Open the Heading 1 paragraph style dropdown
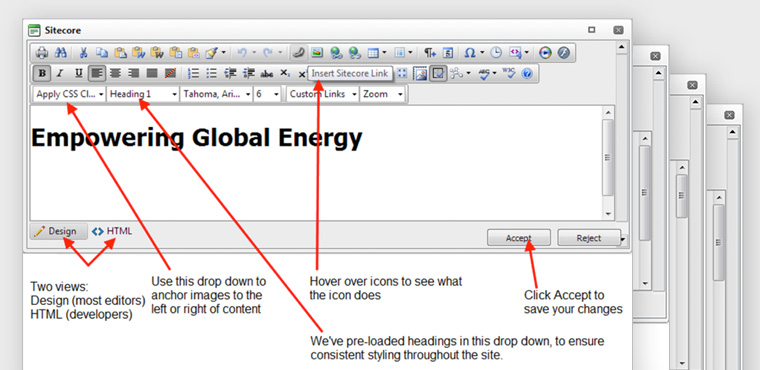Viewport: 760px width, 370px height. click(x=142, y=94)
